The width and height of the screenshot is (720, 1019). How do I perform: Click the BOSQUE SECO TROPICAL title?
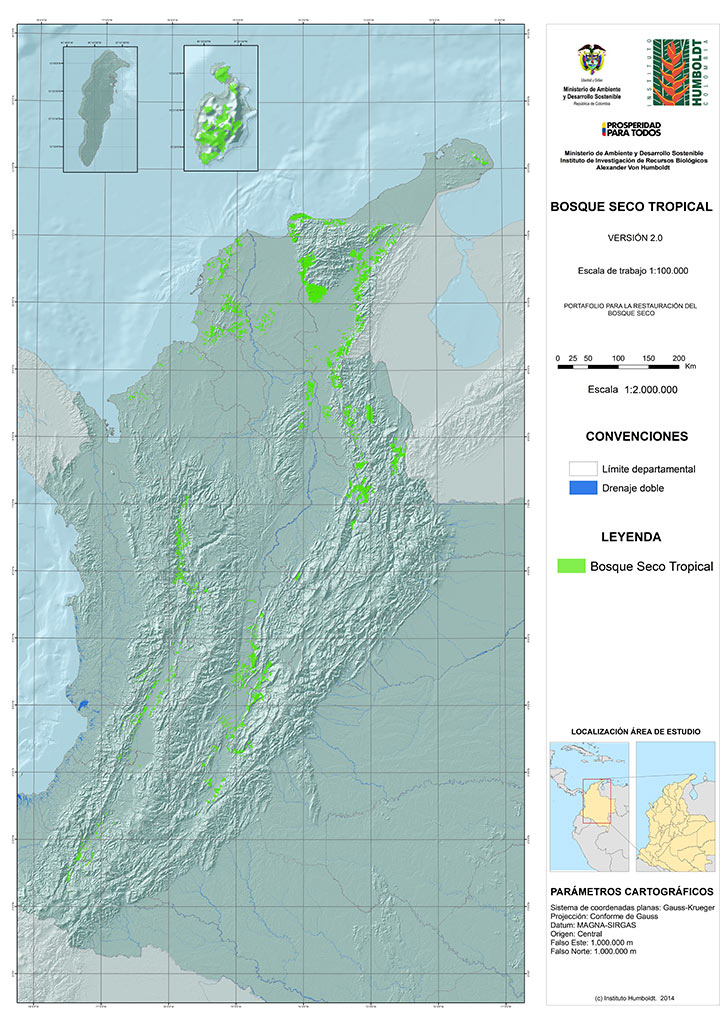pos(631,207)
